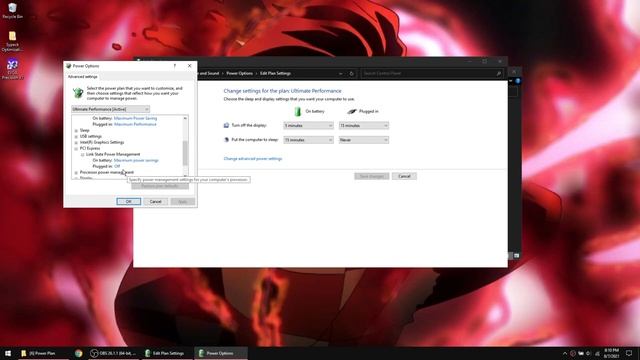Close the Power Options dialog
This screenshot has height=360, width=640.
[189, 66]
